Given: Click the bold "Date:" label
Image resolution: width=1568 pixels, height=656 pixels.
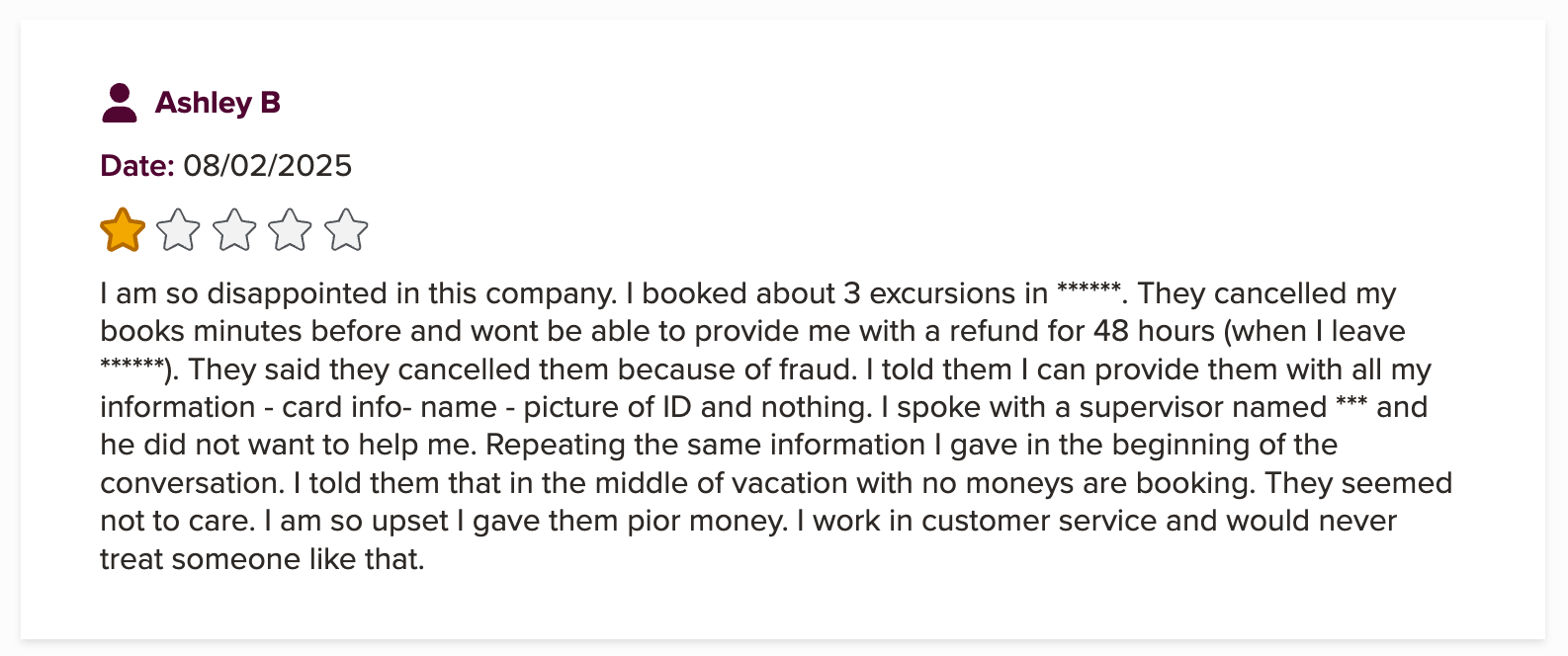Looking at the screenshot, I should point(137,165).
